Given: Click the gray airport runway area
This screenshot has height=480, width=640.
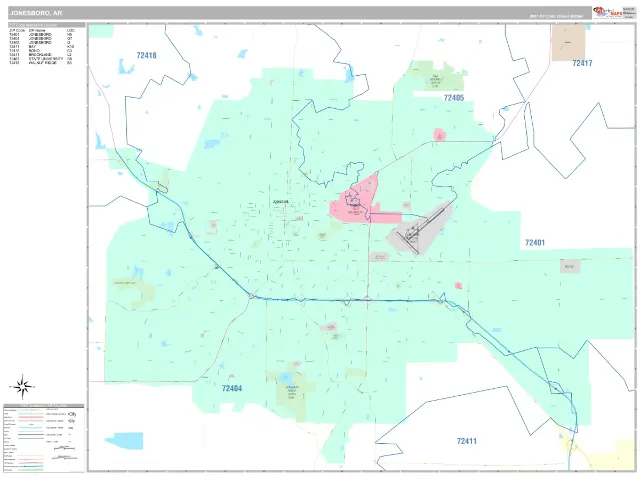Looking at the screenshot, I should [420, 229].
